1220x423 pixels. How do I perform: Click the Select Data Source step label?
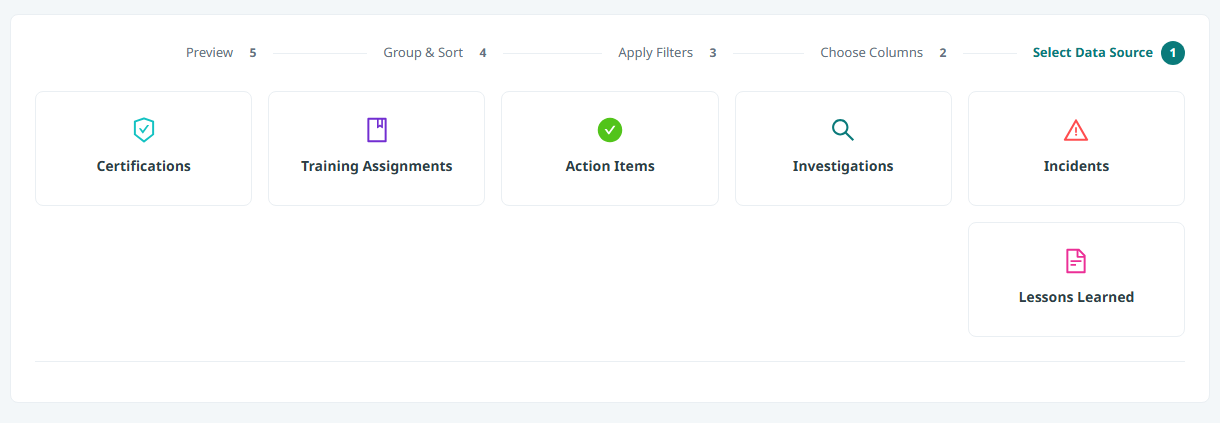1093,53
